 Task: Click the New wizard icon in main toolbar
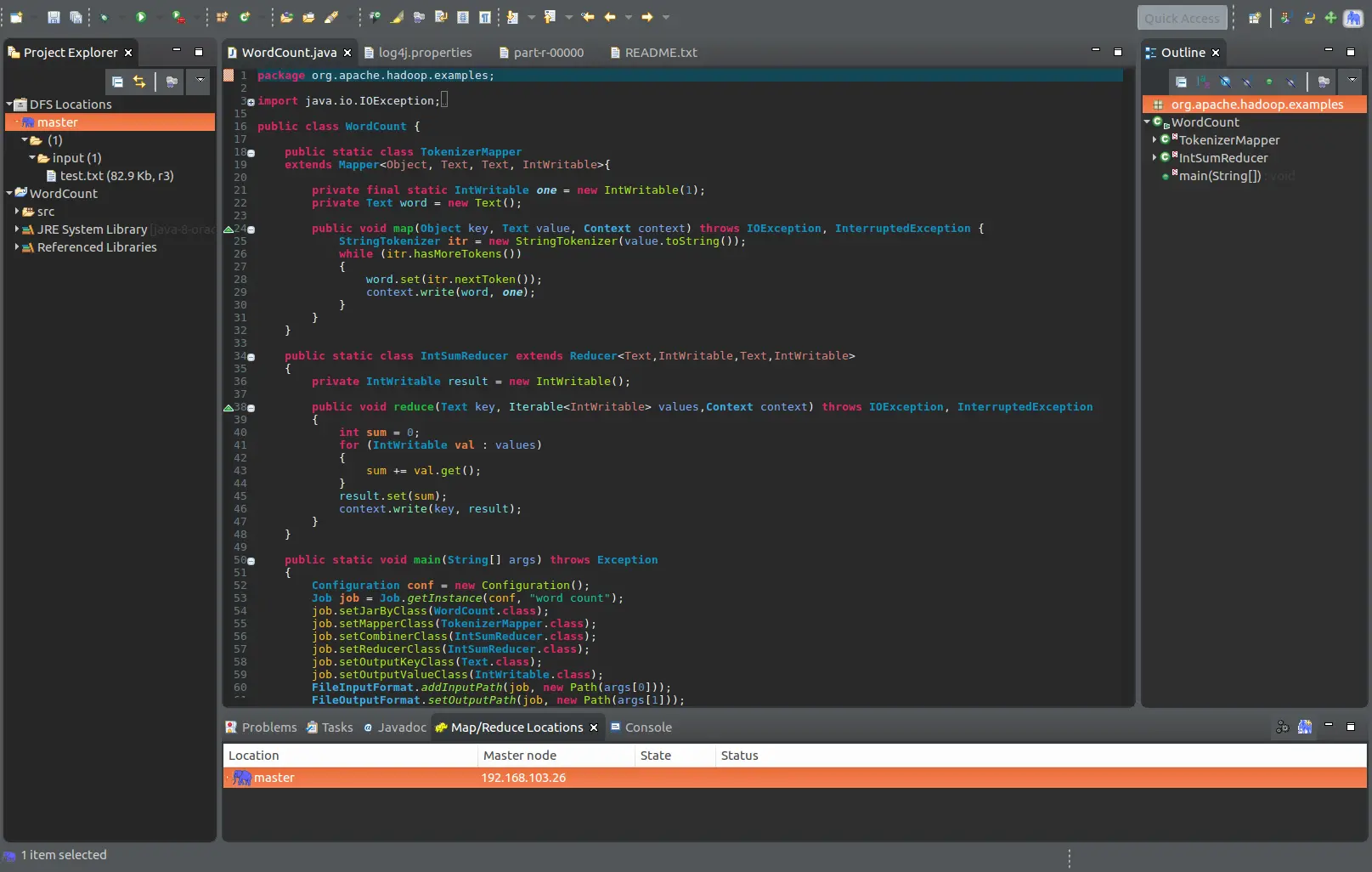(x=16, y=17)
